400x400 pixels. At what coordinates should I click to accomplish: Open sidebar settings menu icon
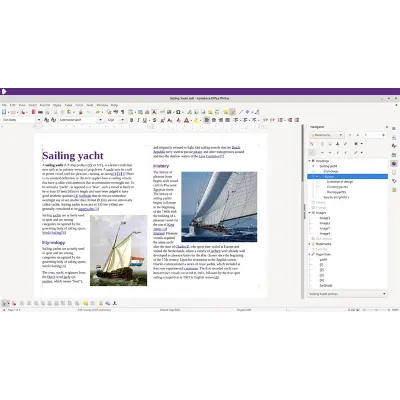(x=394, y=128)
